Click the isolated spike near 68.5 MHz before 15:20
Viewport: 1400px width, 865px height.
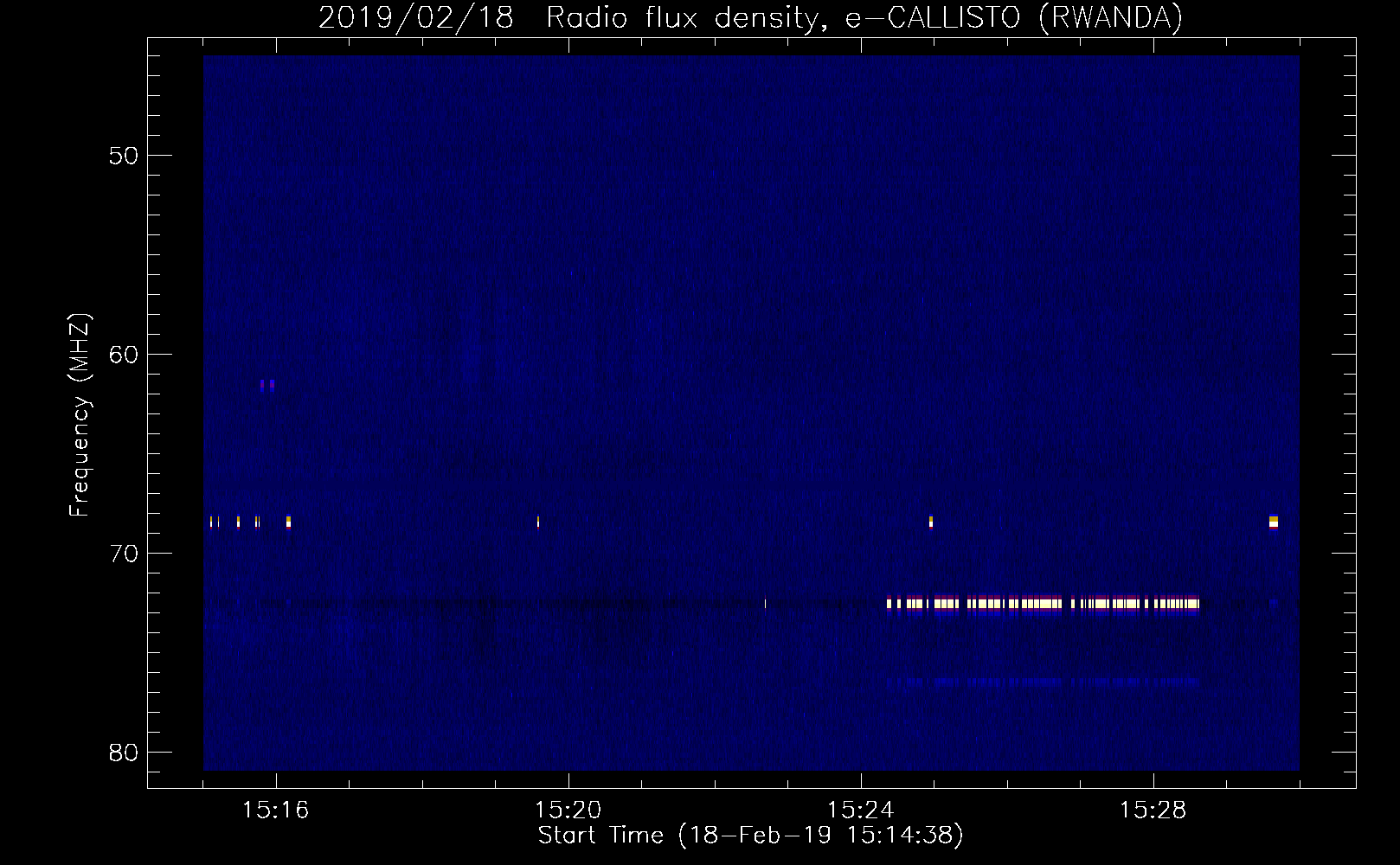click(x=538, y=522)
